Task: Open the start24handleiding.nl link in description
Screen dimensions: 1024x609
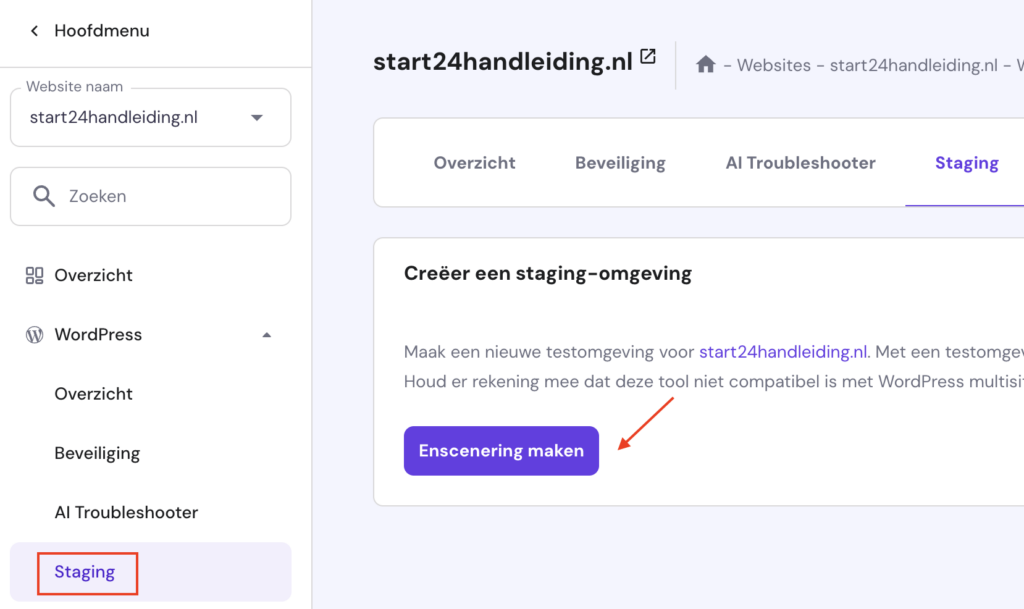Action: 783,352
